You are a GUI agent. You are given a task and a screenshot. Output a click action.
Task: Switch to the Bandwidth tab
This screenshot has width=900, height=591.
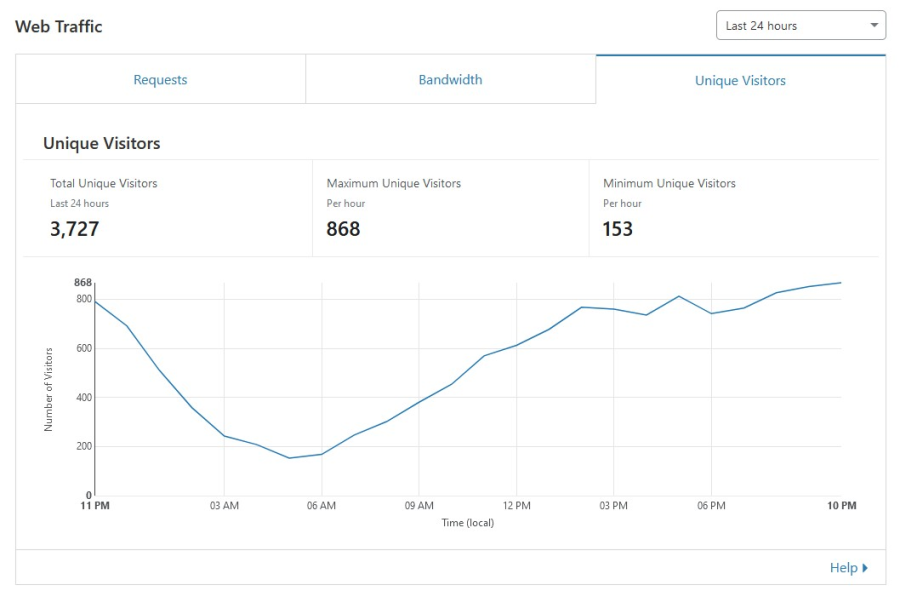pos(450,80)
